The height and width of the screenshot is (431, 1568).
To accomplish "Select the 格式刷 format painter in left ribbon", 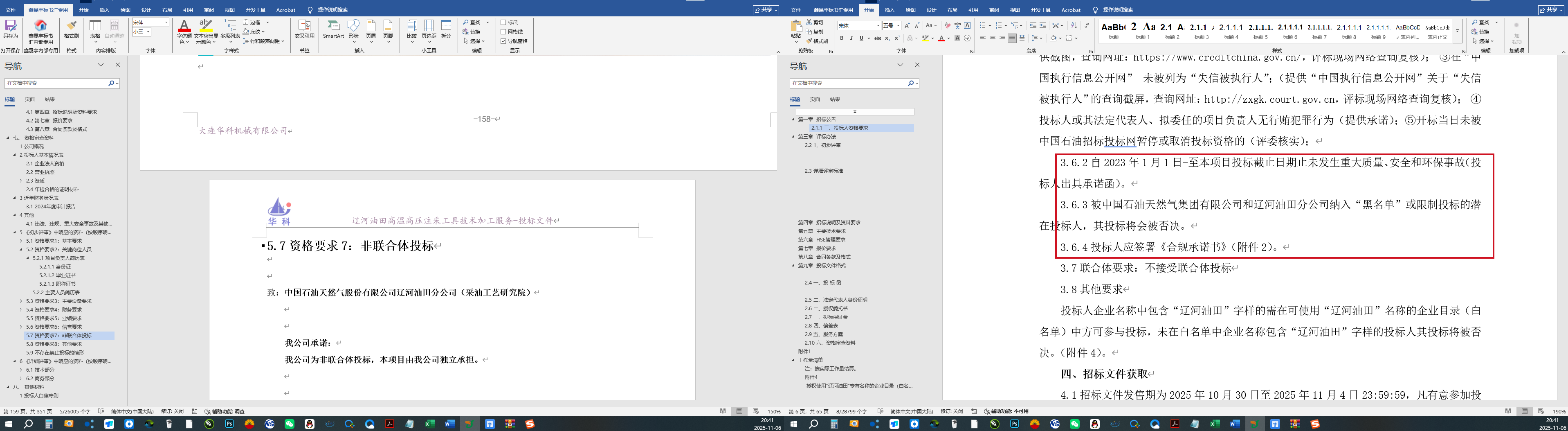I will coord(71,29).
